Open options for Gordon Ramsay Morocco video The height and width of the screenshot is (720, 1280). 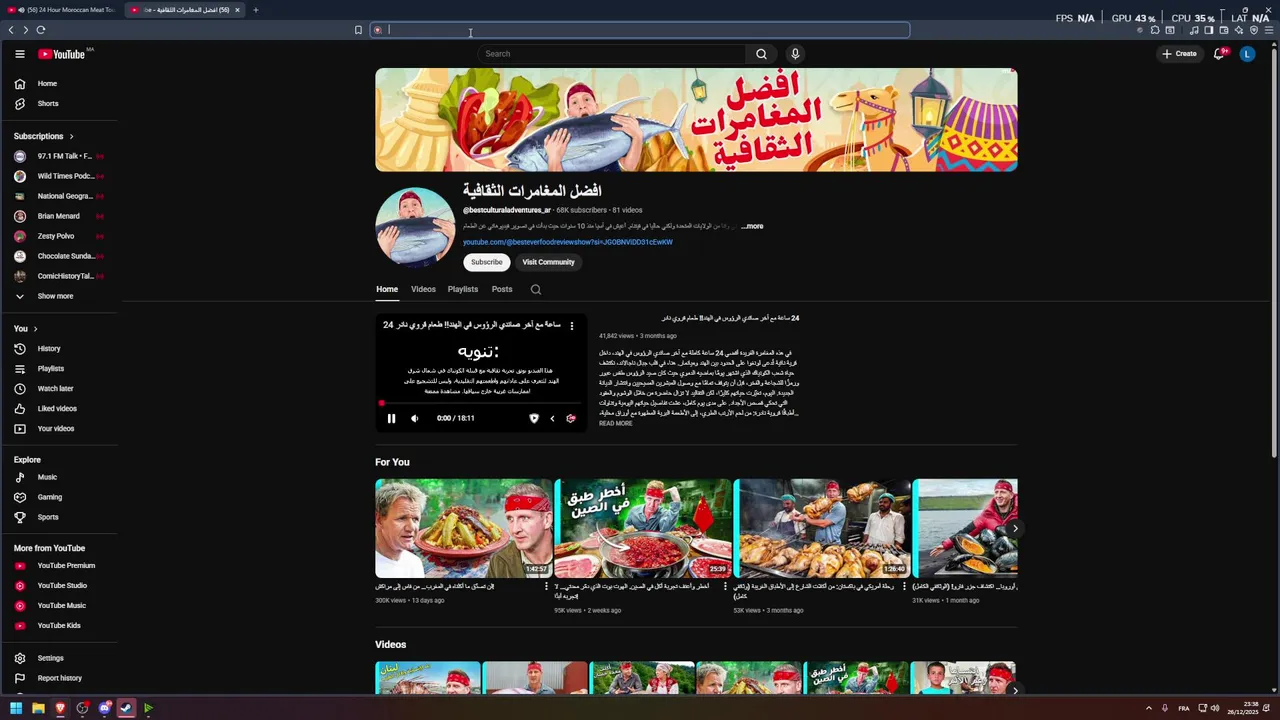(x=546, y=587)
